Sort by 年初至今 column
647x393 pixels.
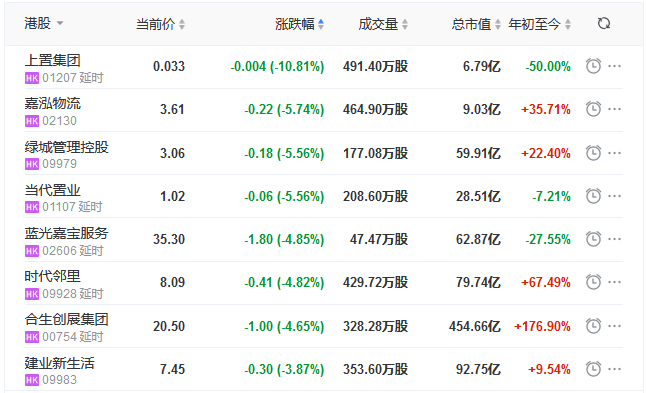540,24
